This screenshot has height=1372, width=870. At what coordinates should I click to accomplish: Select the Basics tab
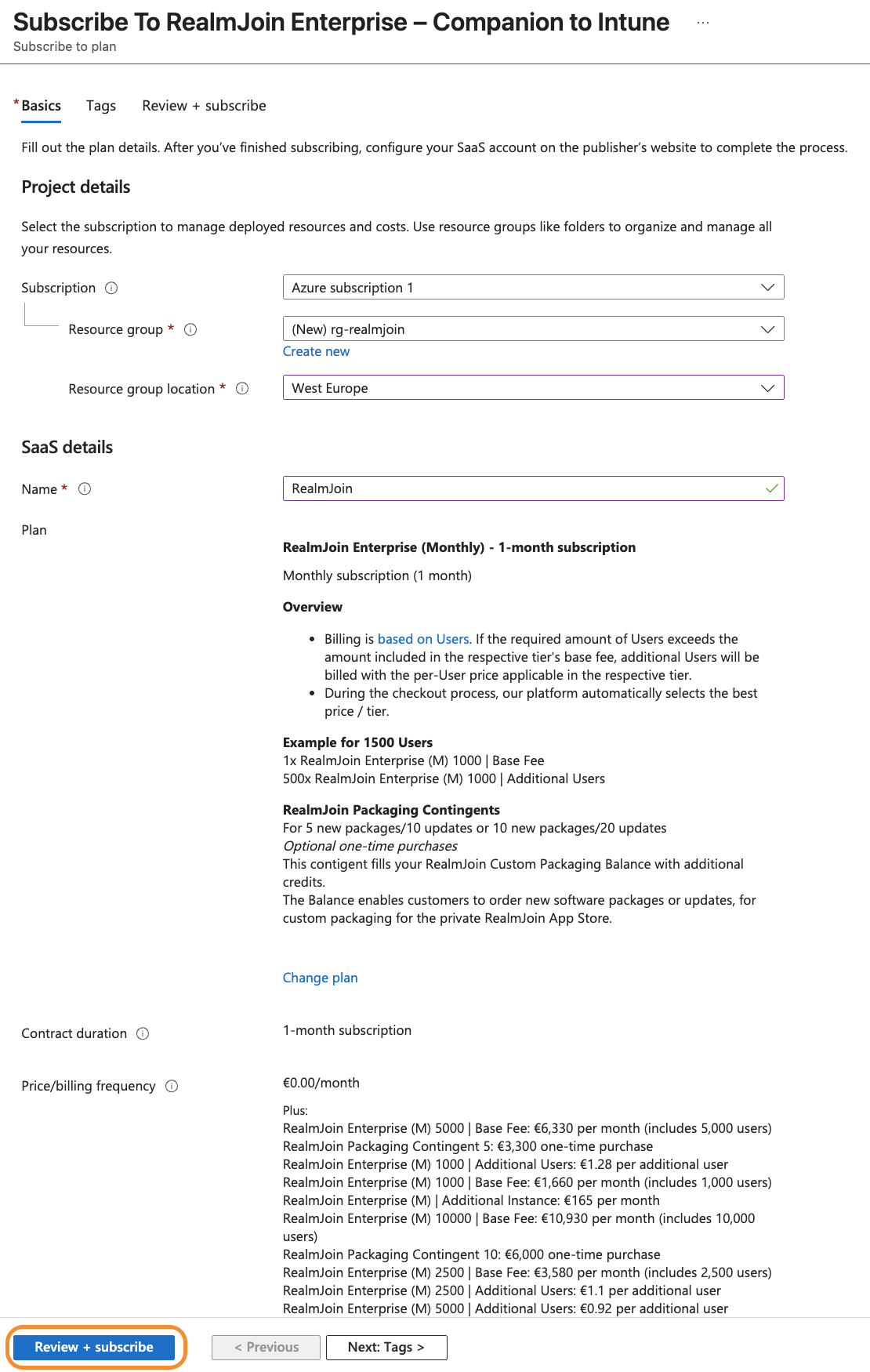[x=42, y=106]
